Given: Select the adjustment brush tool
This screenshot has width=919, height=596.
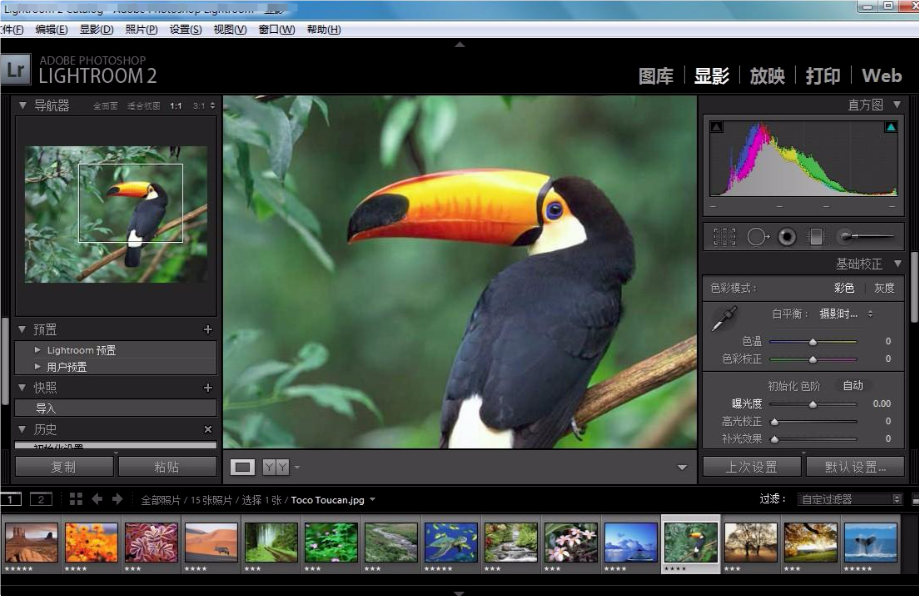Looking at the screenshot, I should (866, 237).
